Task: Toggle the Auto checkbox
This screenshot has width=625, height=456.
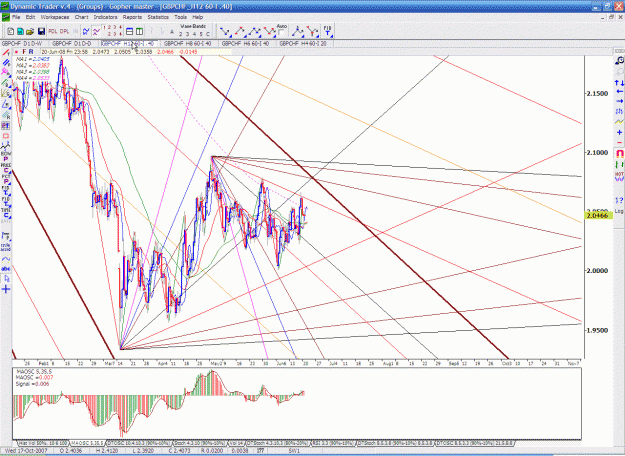Action: coord(281,32)
